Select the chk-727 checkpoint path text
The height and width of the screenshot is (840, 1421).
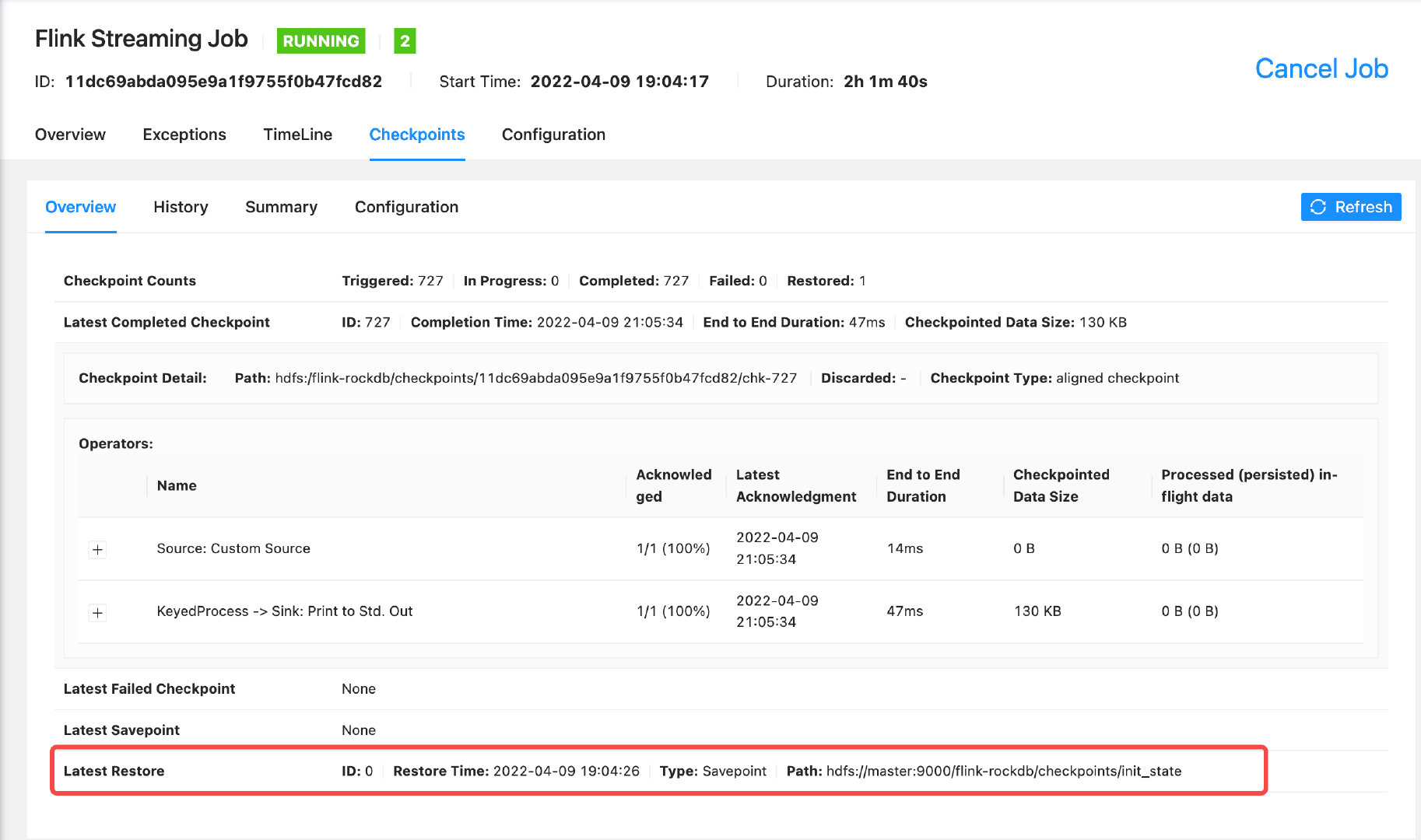[536, 378]
